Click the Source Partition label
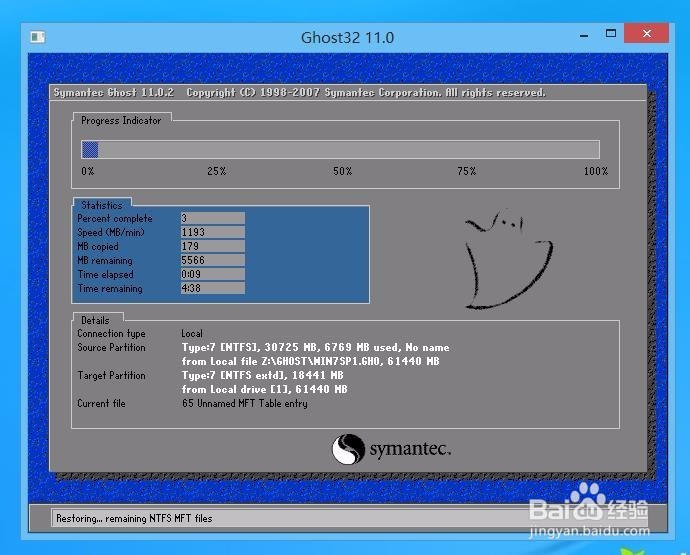Viewport: 690px width, 555px height. click(111, 348)
